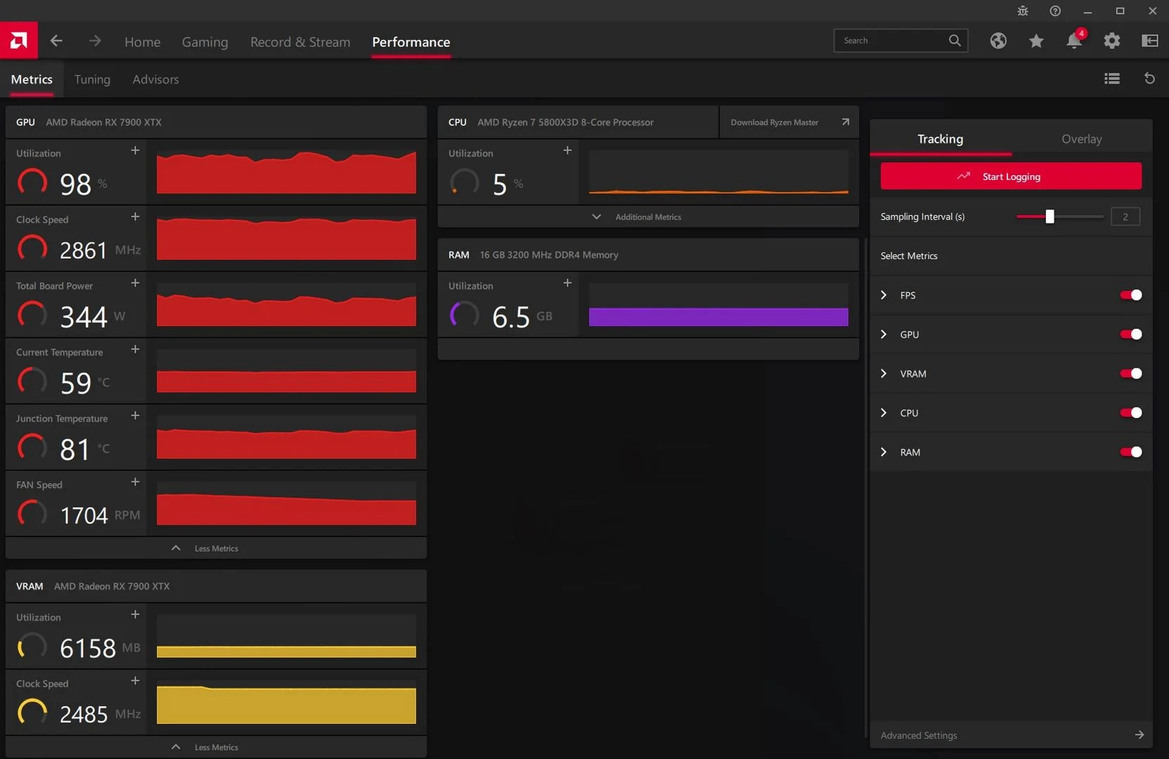Click the back arrow navigation icon

tap(56, 41)
